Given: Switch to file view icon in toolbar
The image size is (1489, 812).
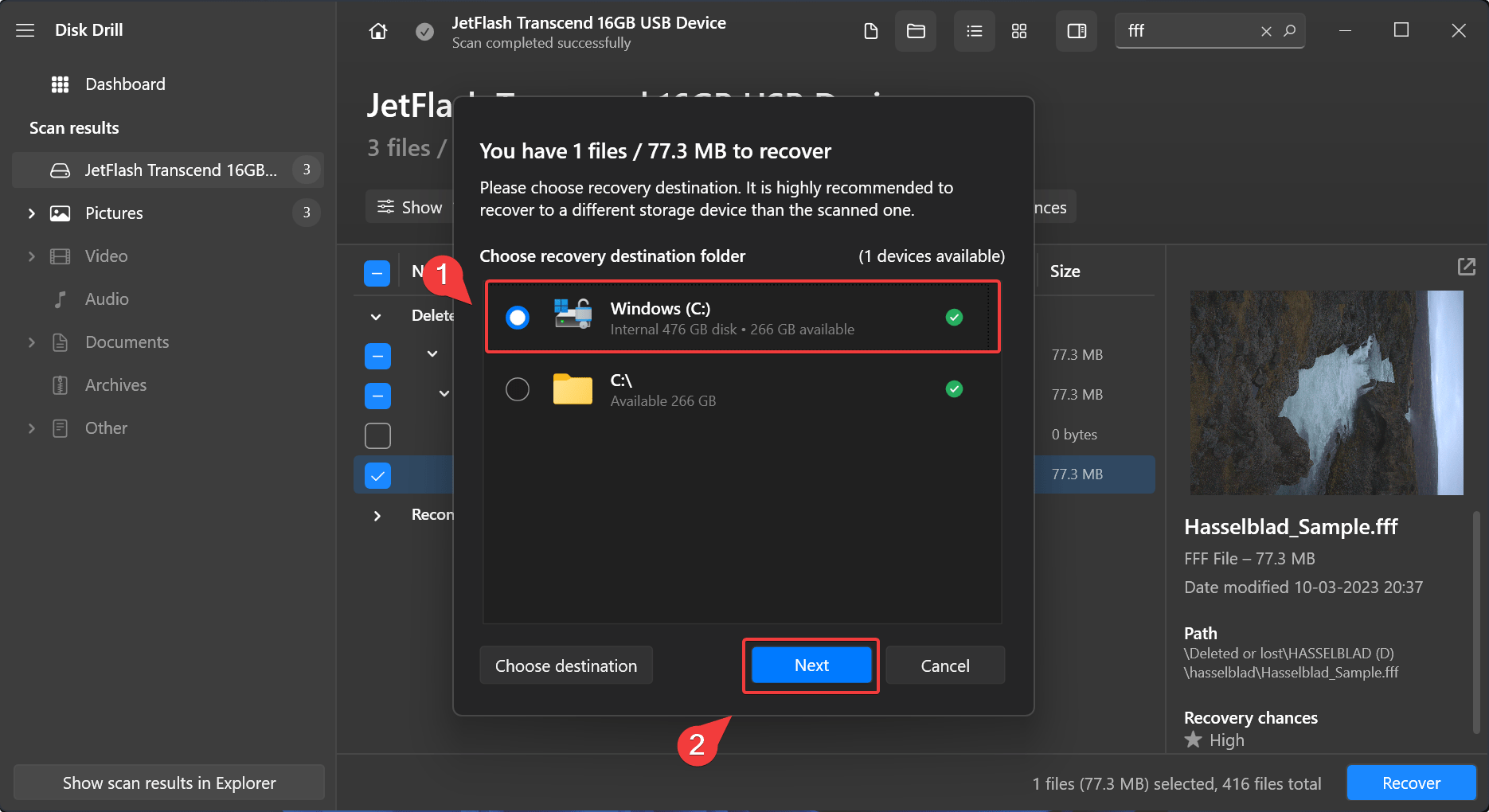Looking at the screenshot, I should (871, 31).
